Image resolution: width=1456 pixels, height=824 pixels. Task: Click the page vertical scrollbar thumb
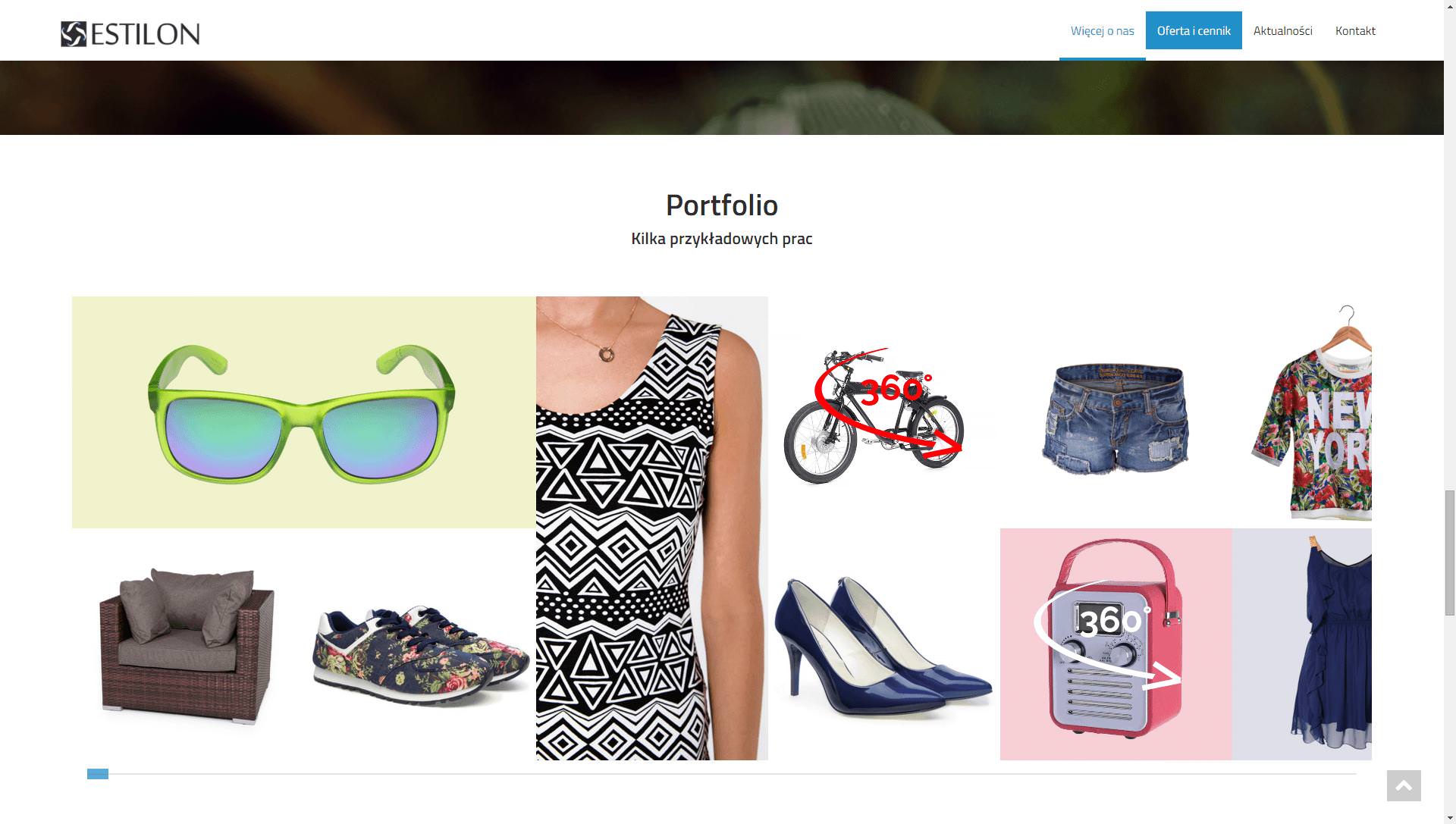coord(1450,553)
